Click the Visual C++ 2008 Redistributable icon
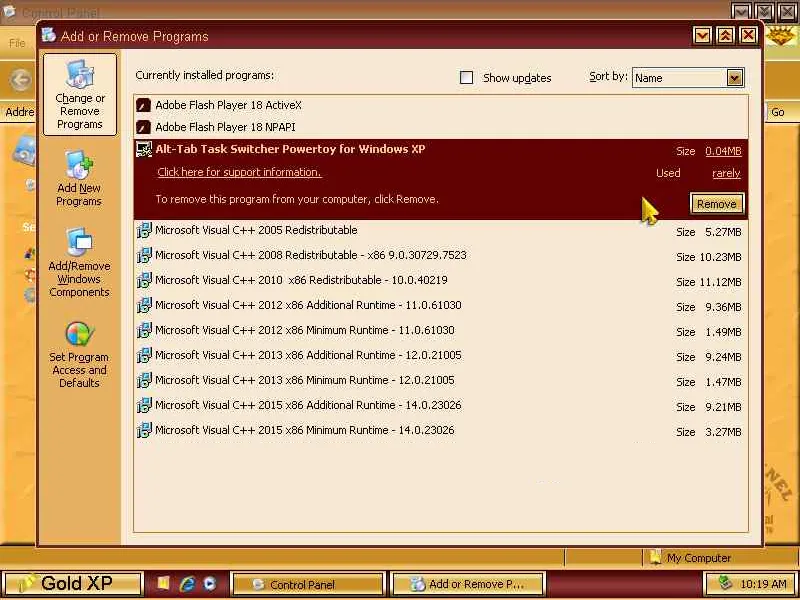Viewport: 800px width, 600px height. (x=144, y=256)
